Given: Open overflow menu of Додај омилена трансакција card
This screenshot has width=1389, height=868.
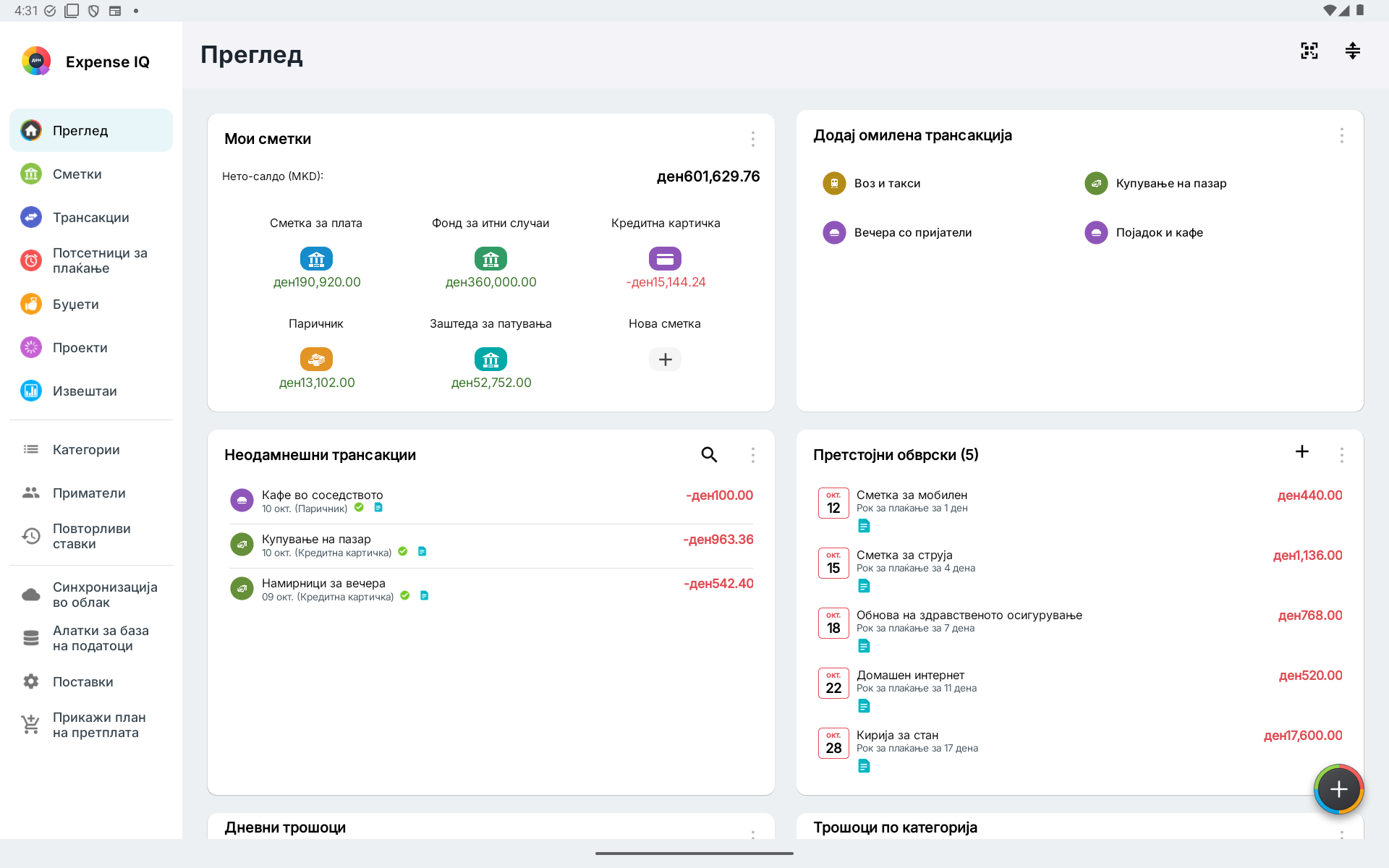Looking at the screenshot, I should tap(1341, 135).
